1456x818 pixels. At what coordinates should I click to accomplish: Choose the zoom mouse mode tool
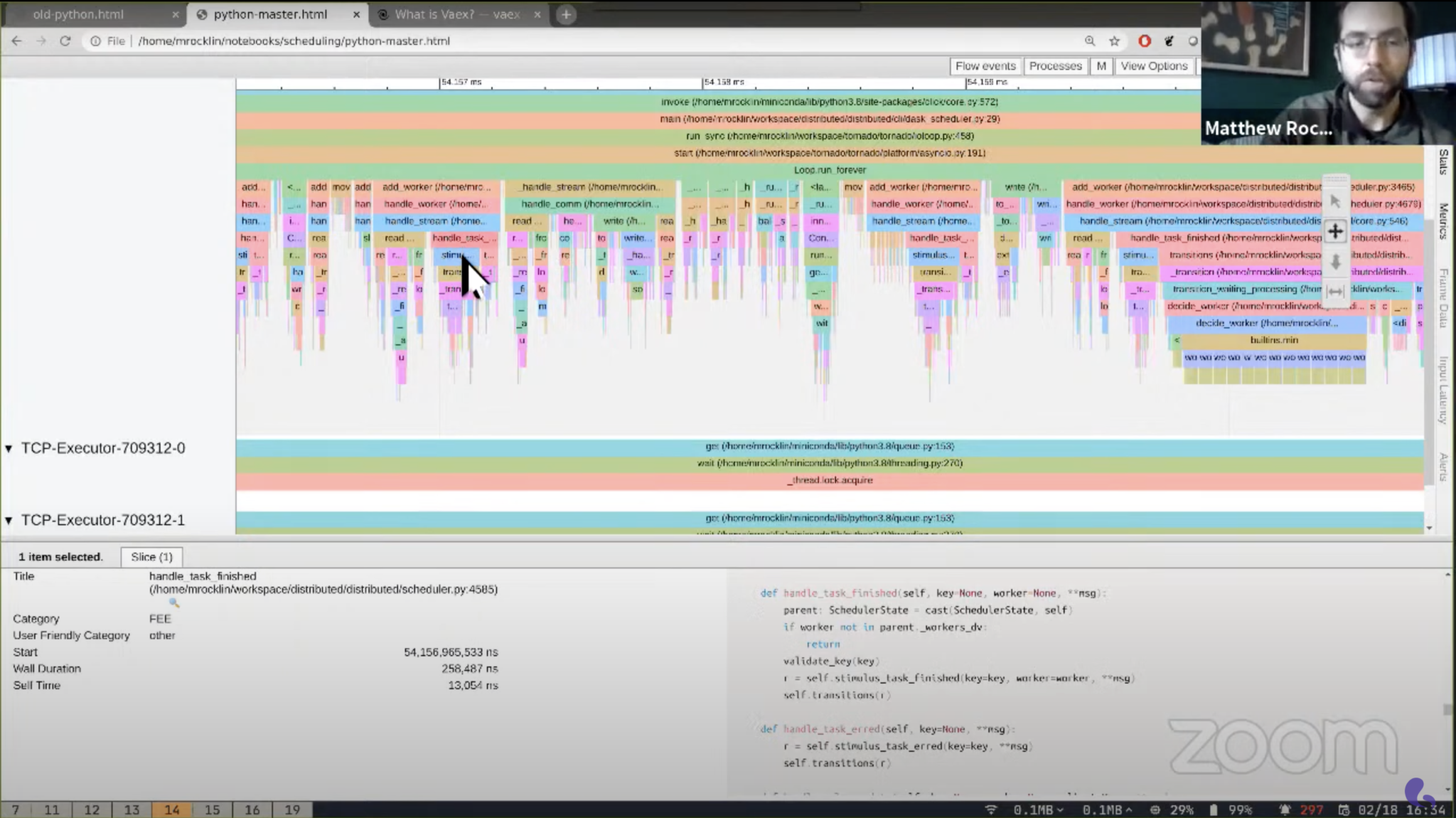click(x=1335, y=262)
